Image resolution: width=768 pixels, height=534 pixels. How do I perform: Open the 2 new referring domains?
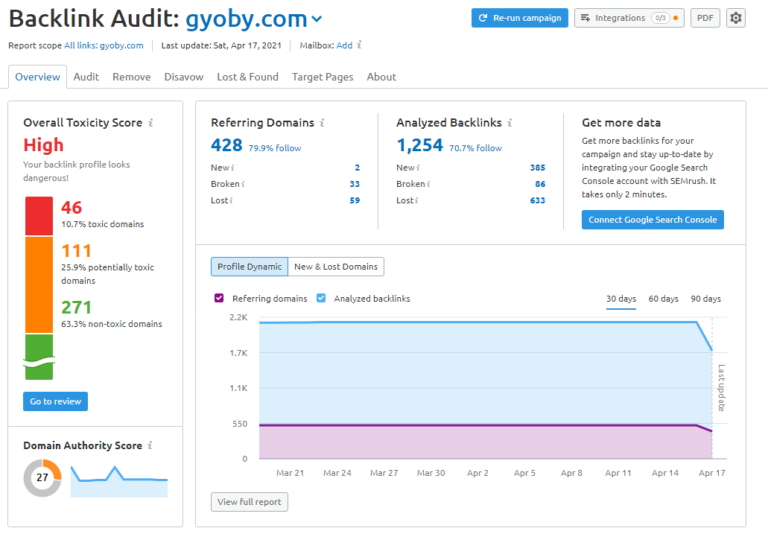(357, 168)
